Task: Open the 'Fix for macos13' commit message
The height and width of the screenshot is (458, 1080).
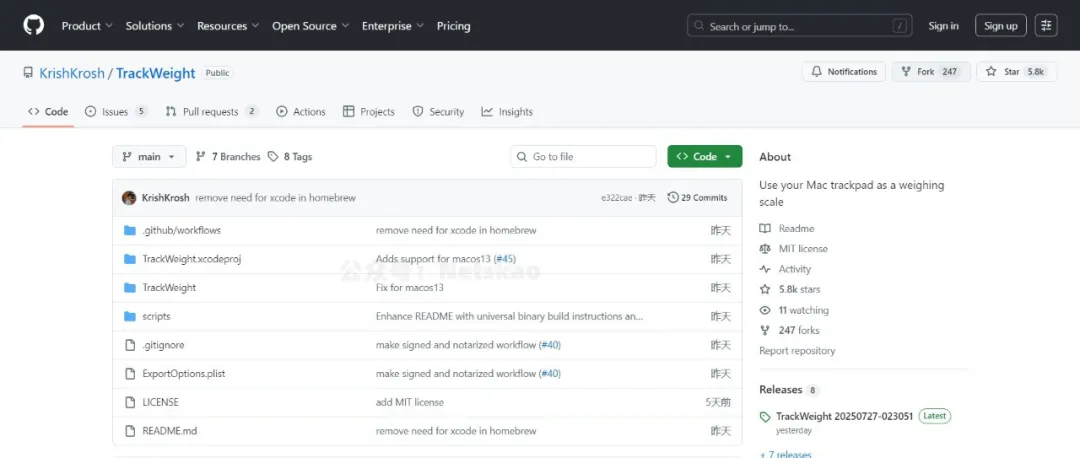Action: [409, 287]
